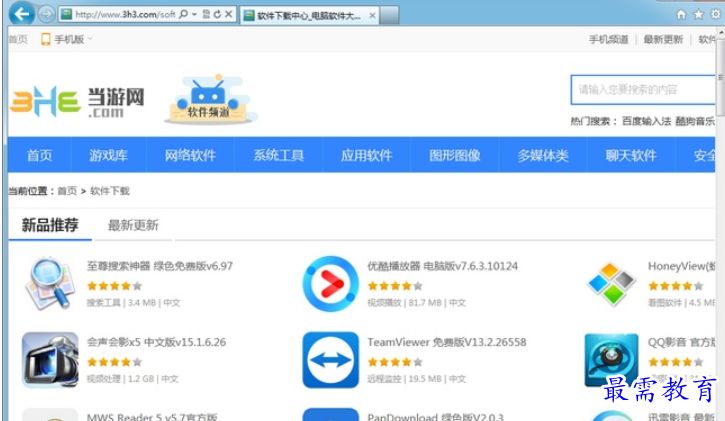Viewport: 725px width, 421px height.
Task: Open the address bar dropdown arrow
Action: [194, 15]
